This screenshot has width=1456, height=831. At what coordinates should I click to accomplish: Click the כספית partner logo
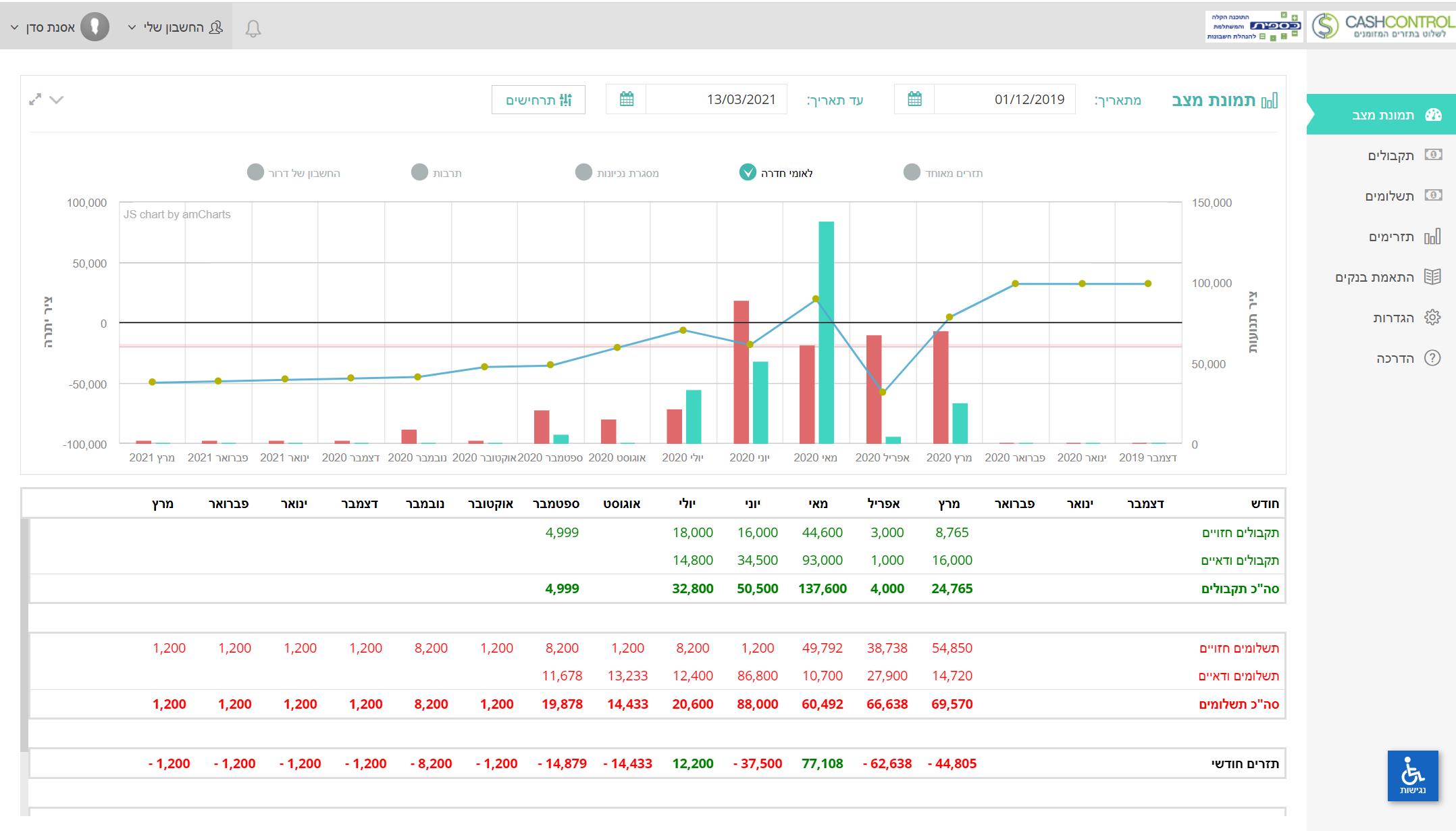coord(1254,26)
